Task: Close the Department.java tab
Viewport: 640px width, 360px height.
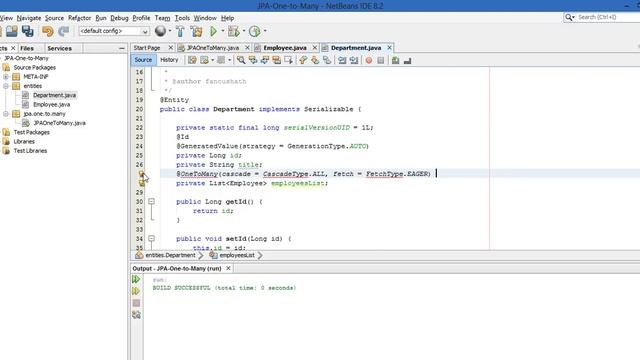Action: [x=389, y=48]
